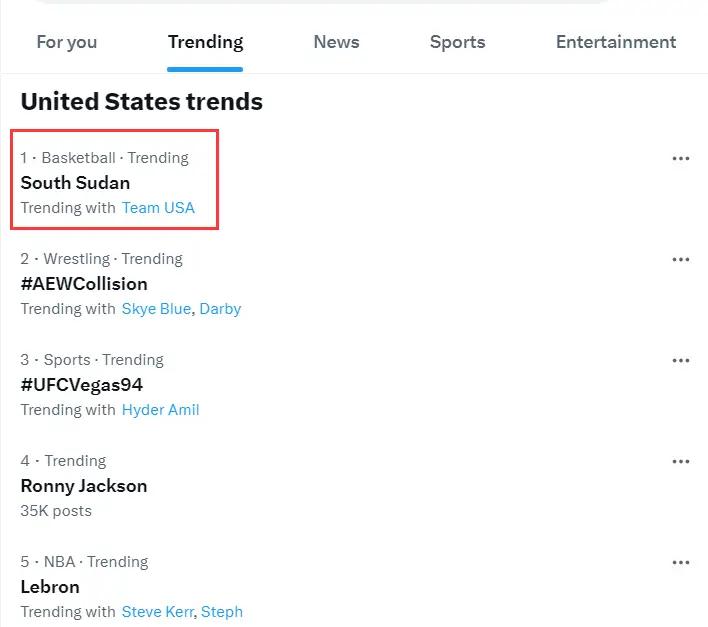Open the Darby related trend link
Screen dimensions: 708x627
point(220,309)
